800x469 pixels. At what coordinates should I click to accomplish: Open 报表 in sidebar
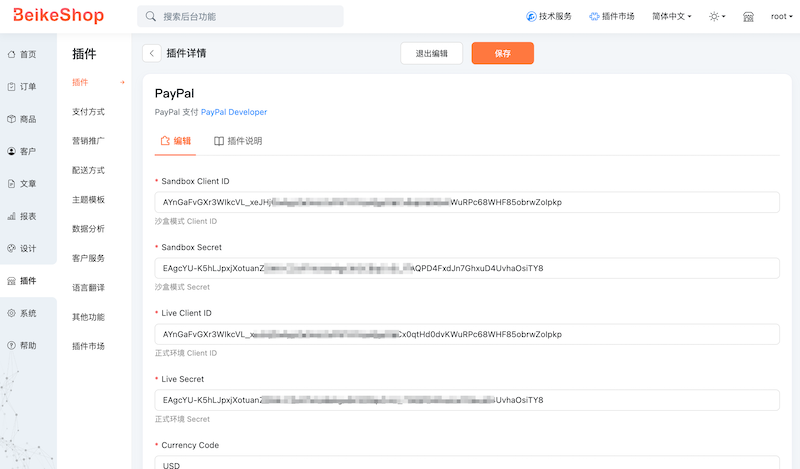coord(22,216)
